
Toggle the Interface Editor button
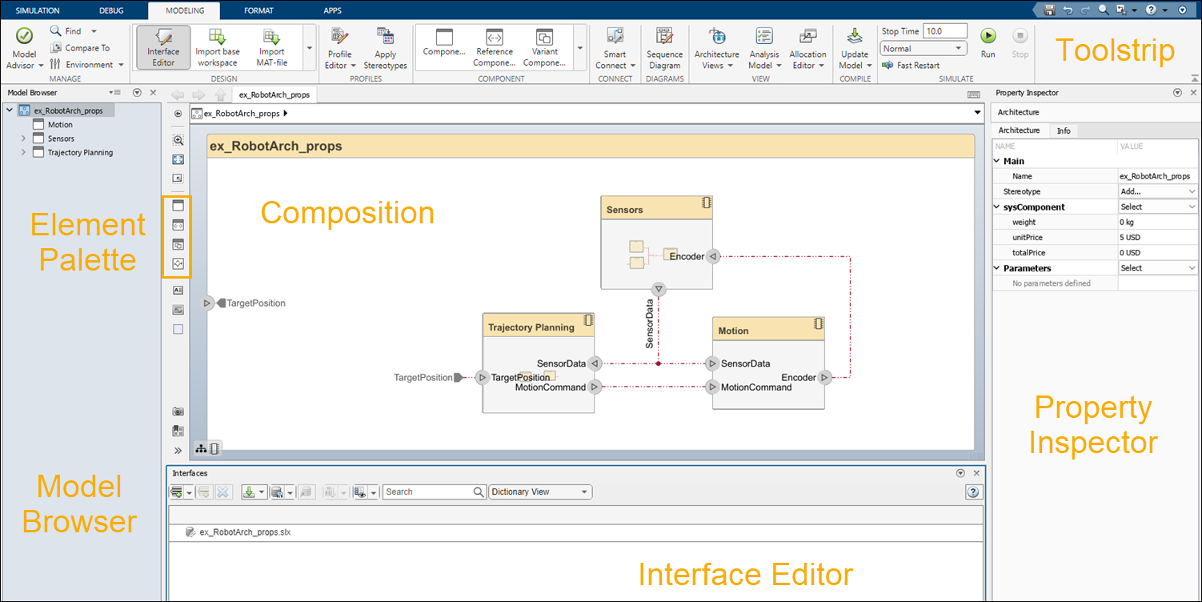click(163, 47)
